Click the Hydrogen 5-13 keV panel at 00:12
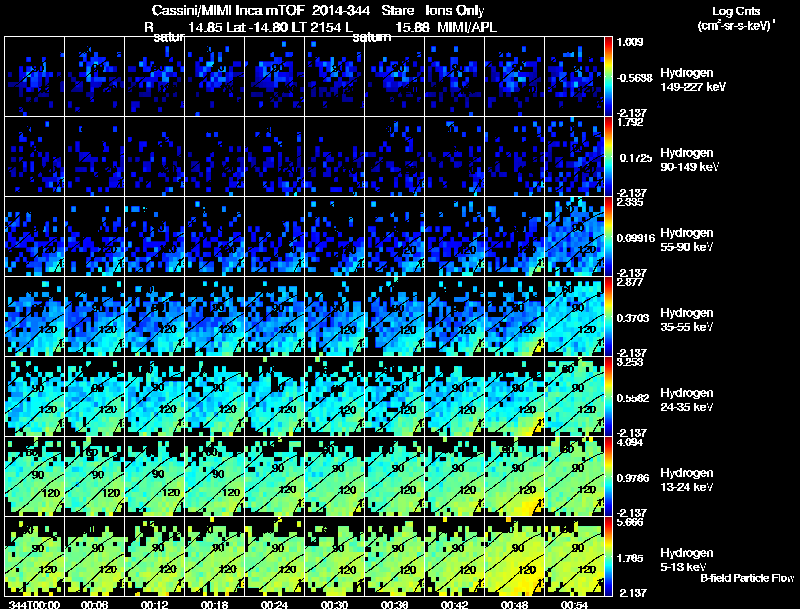Viewport: 800px width, 609px height. (155, 557)
